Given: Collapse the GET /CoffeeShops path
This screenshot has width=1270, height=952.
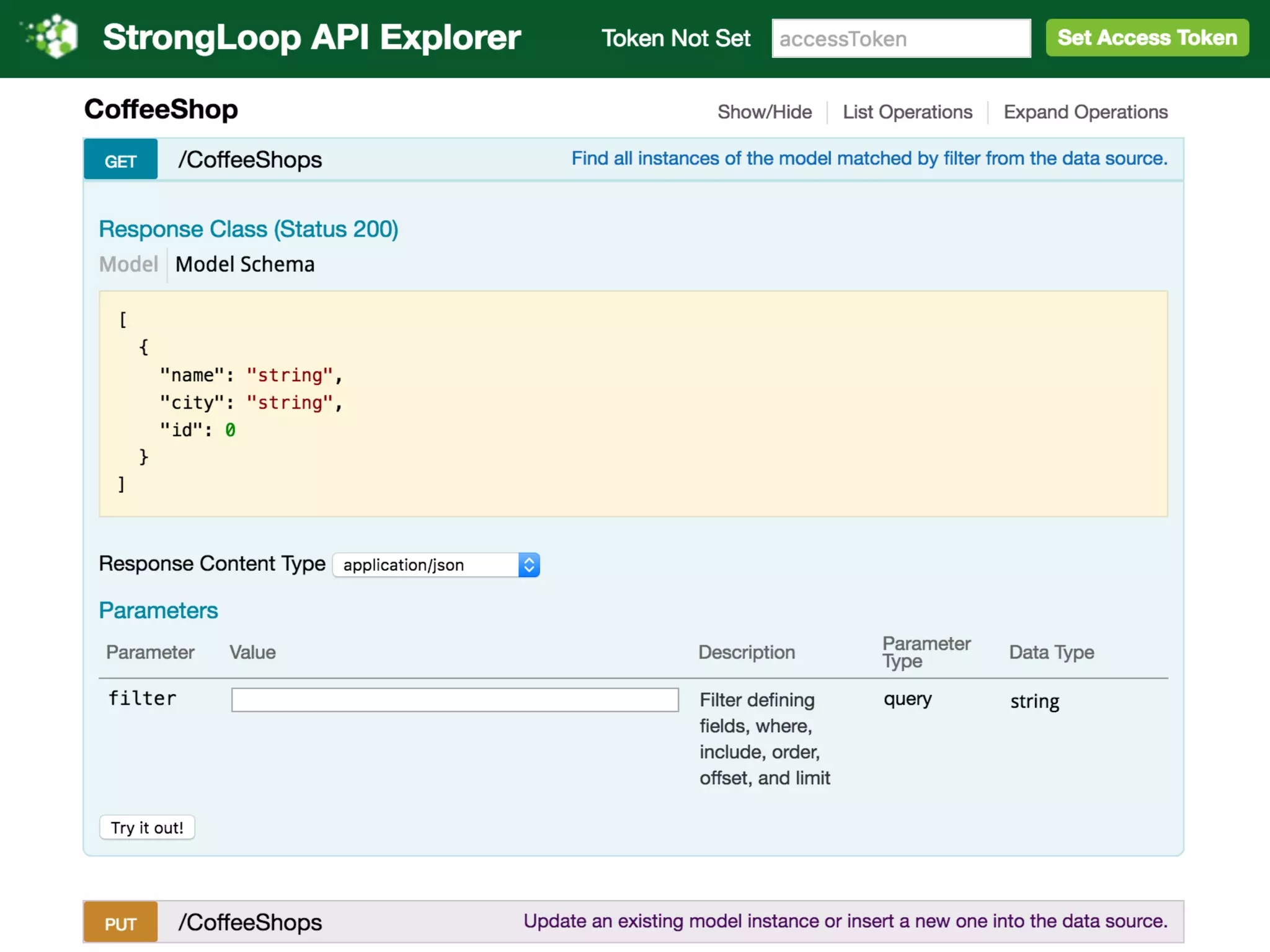Looking at the screenshot, I should click(250, 160).
